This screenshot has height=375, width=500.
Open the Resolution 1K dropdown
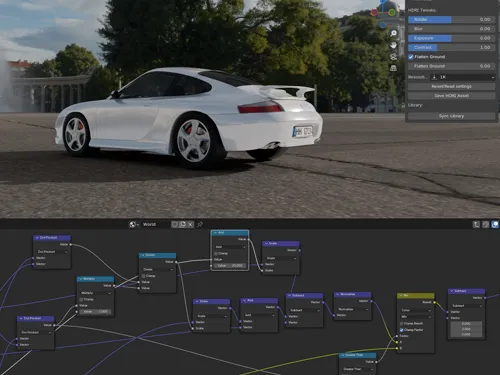click(463, 77)
